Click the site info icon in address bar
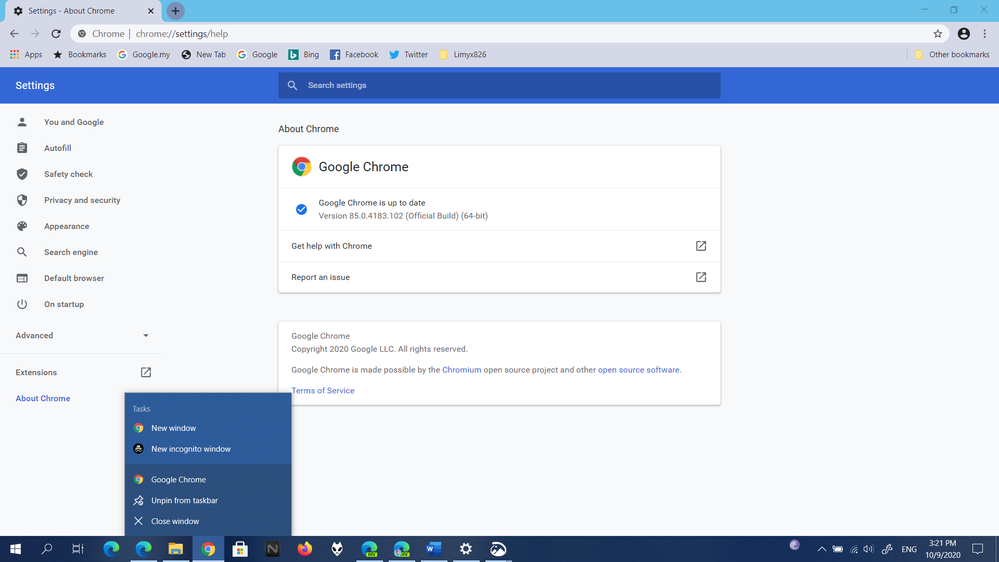Viewport: 999px width, 562px height. coord(82,34)
